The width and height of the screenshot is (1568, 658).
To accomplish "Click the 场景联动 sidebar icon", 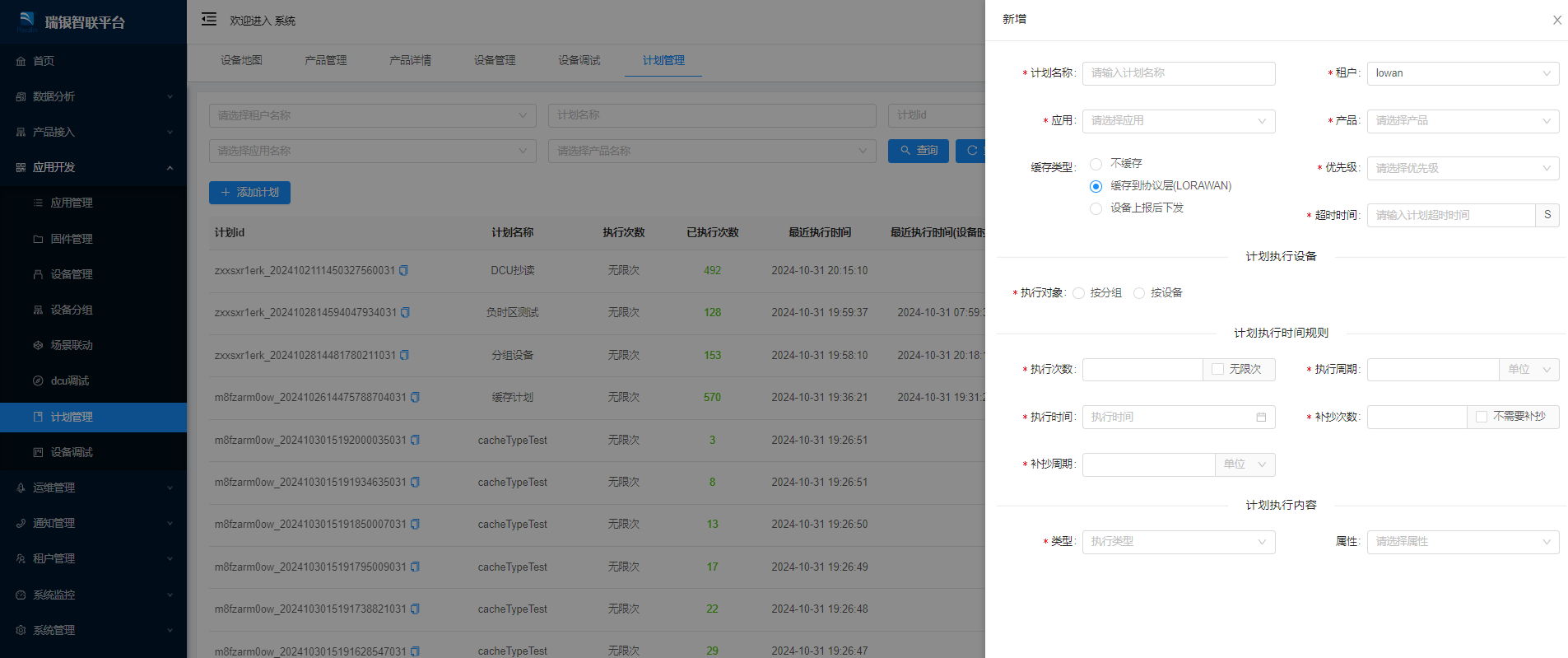I will click(38, 345).
